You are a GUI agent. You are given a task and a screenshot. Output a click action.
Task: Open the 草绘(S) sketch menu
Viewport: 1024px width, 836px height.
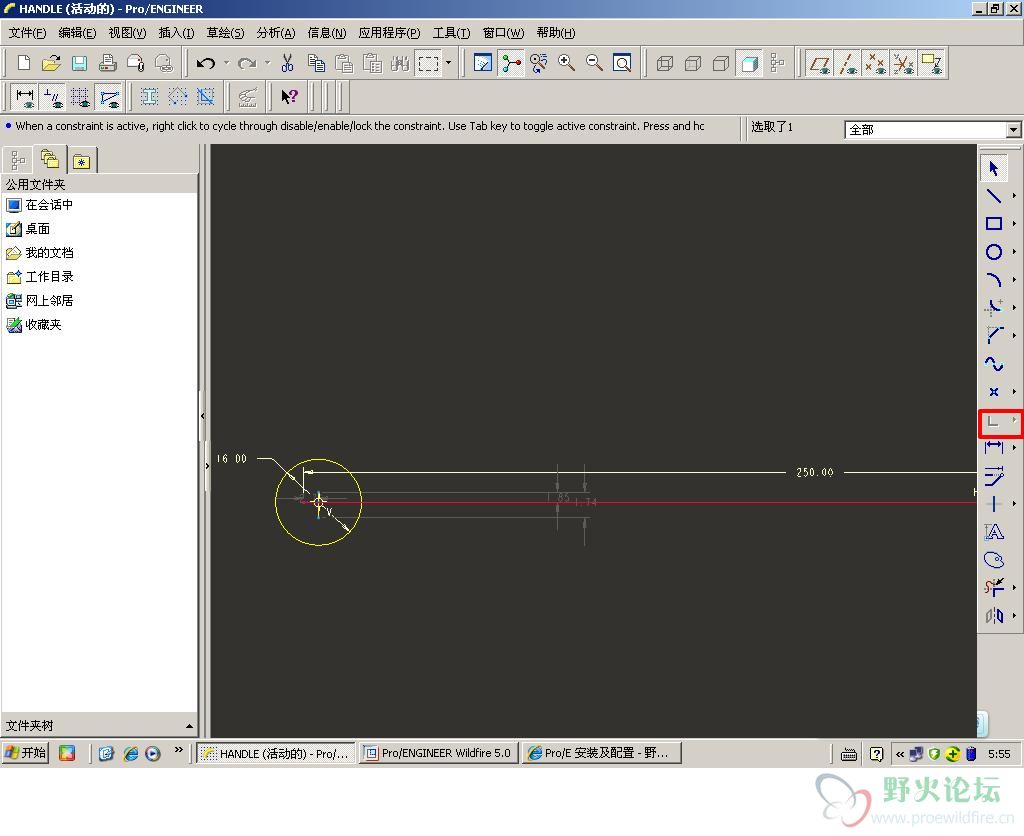(225, 33)
